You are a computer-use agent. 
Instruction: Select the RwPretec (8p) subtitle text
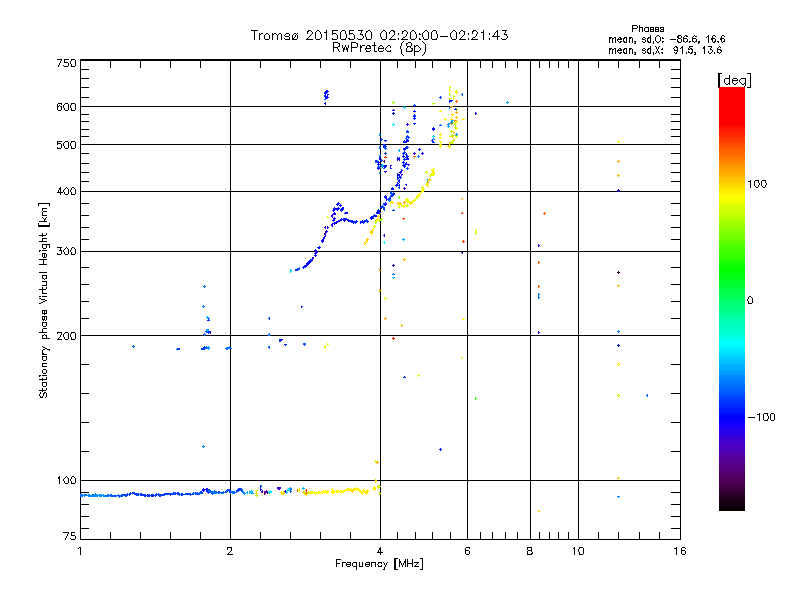[x=379, y=47]
